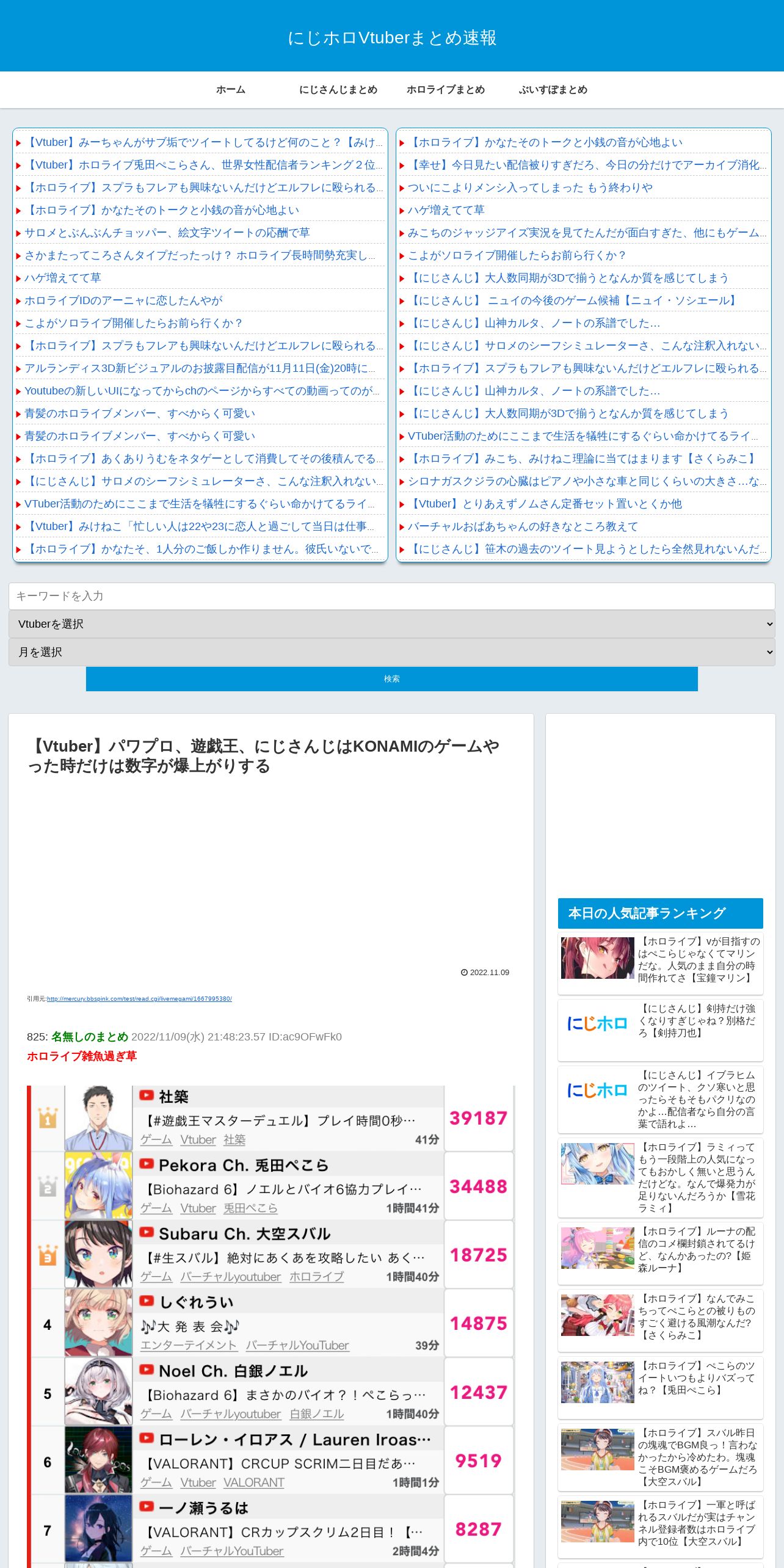Click the viewer count 39187
The width and height of the screenshot is (784, 1568).
479,1118
